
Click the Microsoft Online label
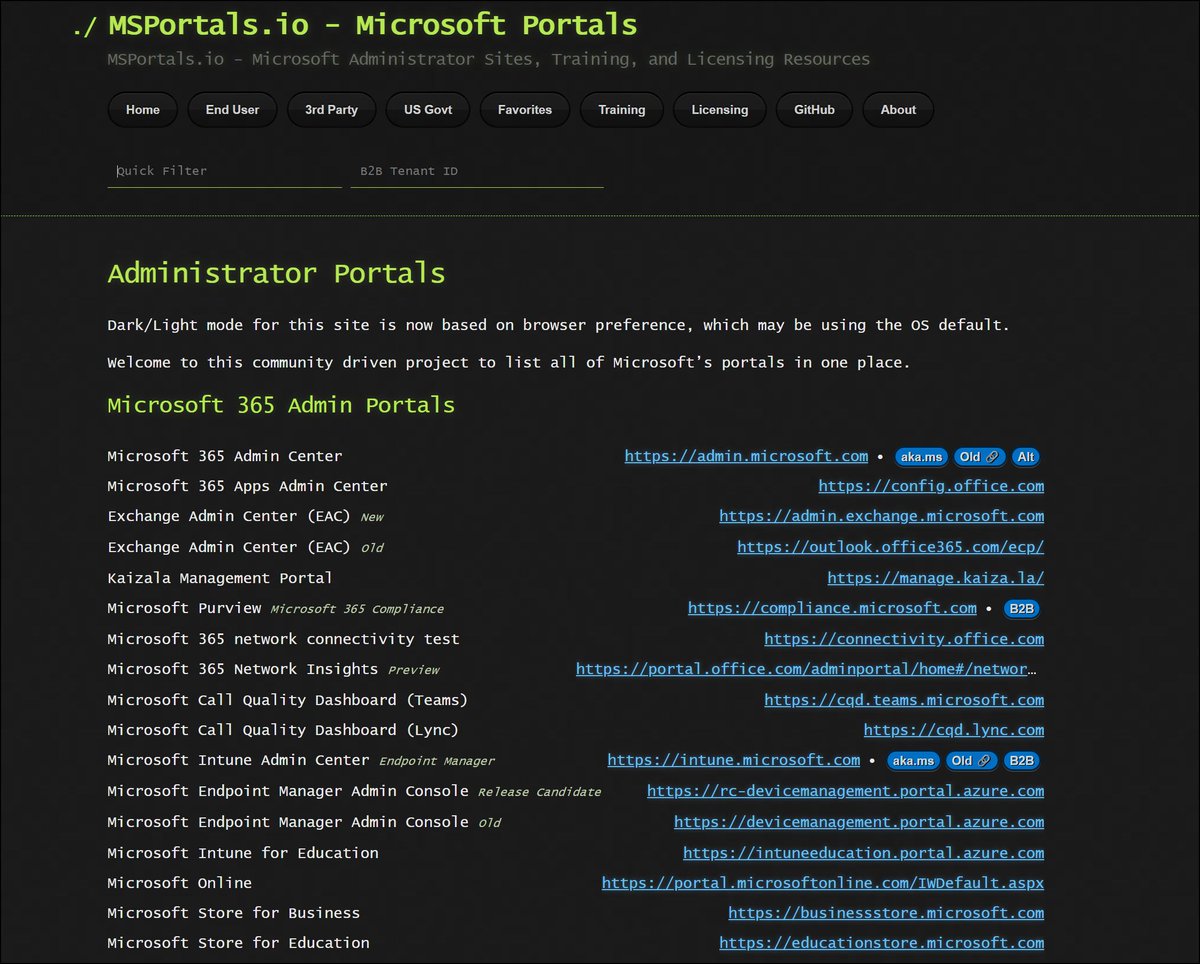(x=180, y=883)
